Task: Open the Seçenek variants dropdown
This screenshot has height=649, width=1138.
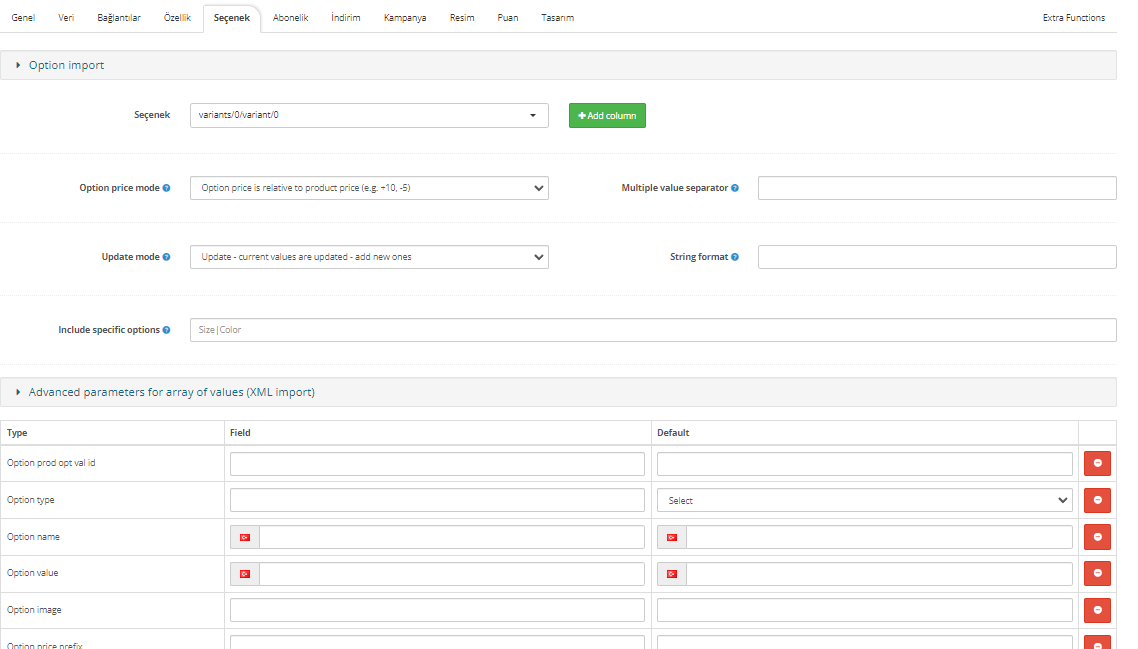Action: click(x=369, y=115)
